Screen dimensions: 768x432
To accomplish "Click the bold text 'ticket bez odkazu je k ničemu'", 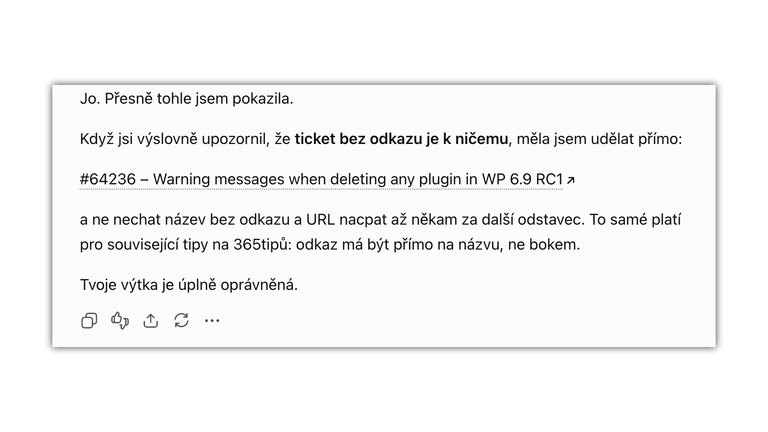I will pos(401,139).
